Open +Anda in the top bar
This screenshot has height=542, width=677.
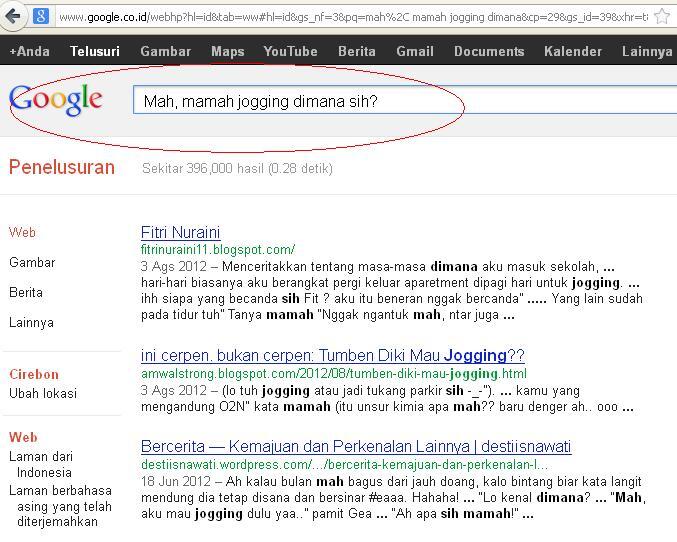click(x=29, y=51)
